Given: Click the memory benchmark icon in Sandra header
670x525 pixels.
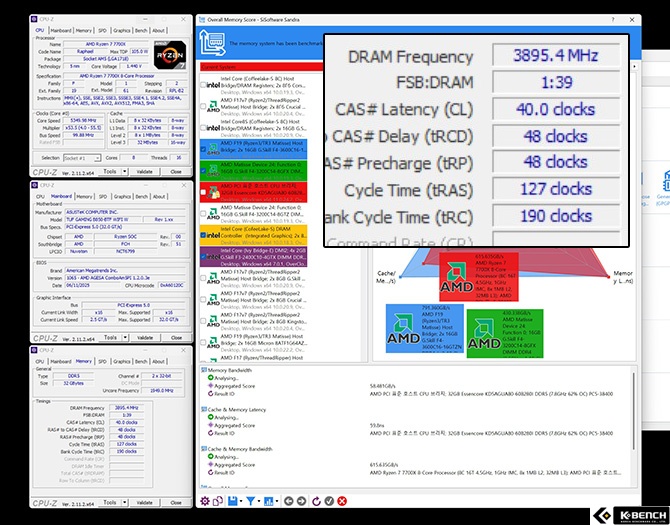Looking at the screenshot, I should (212, 43).
